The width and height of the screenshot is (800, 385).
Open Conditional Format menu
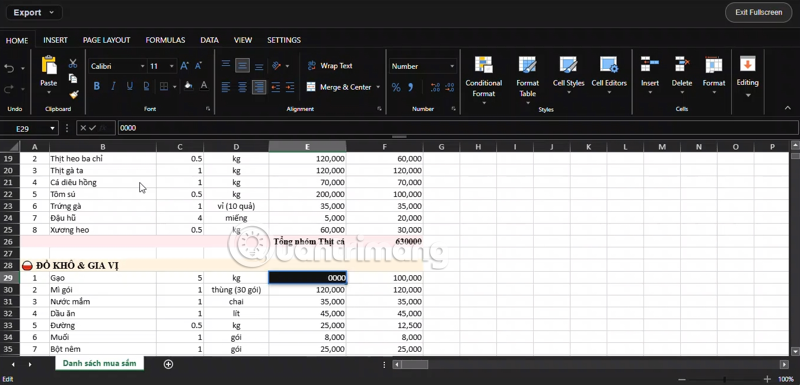pos(484,79)
